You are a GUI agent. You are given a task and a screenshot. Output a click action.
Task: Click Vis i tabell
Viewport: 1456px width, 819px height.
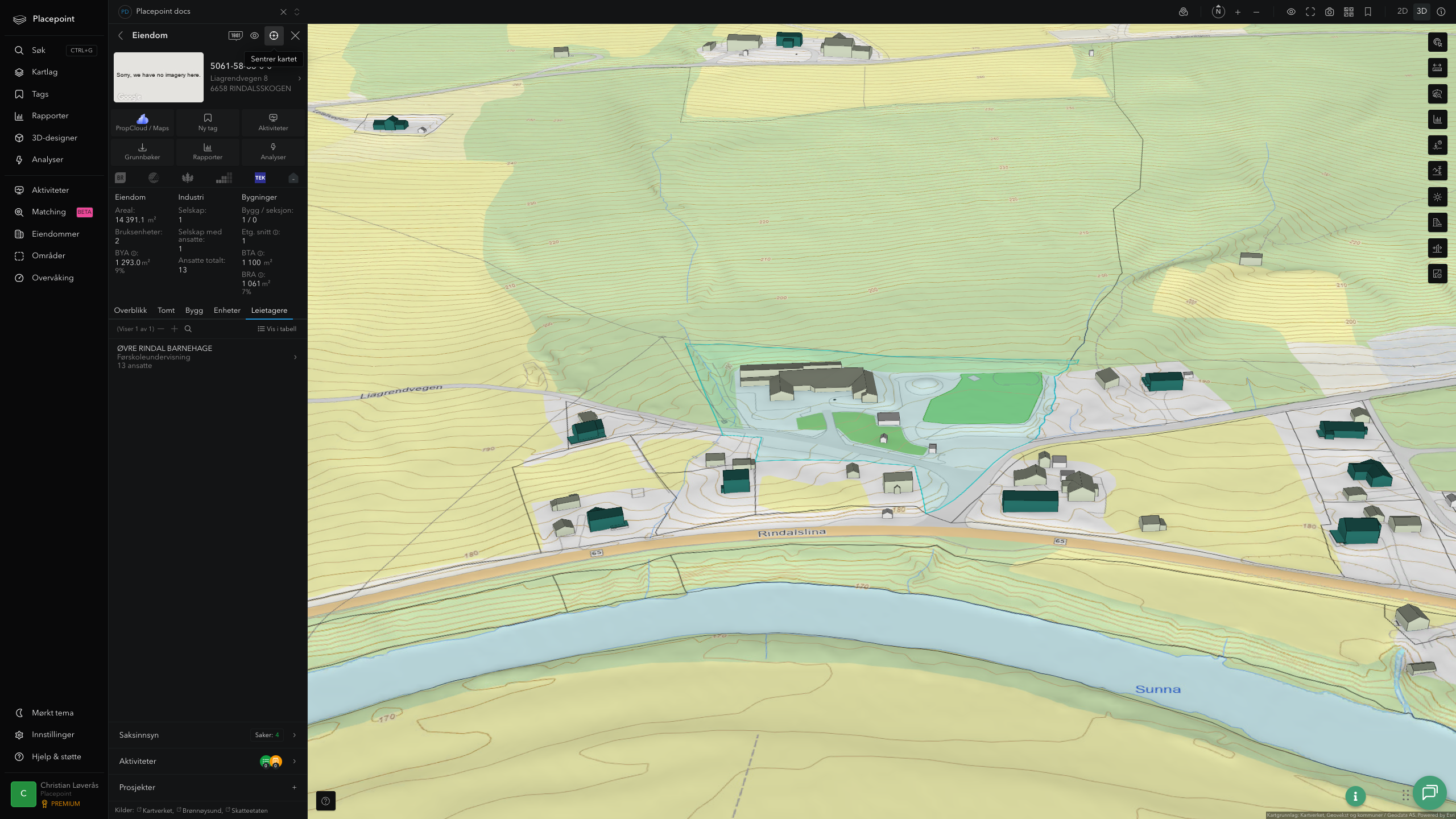[277, 329]
